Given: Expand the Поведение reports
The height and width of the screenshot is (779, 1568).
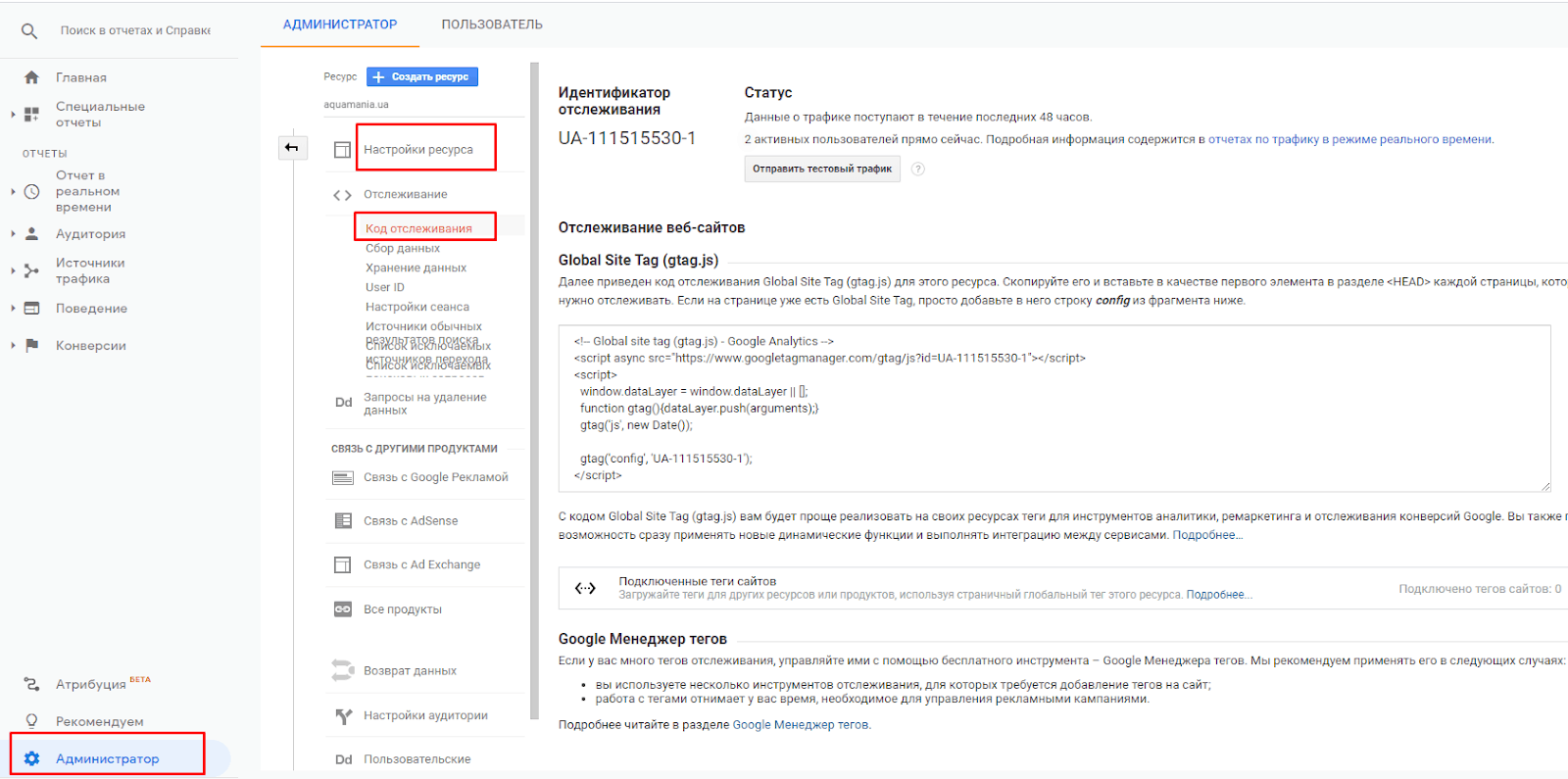Looking at the screenshot, I should coord(13,309).
